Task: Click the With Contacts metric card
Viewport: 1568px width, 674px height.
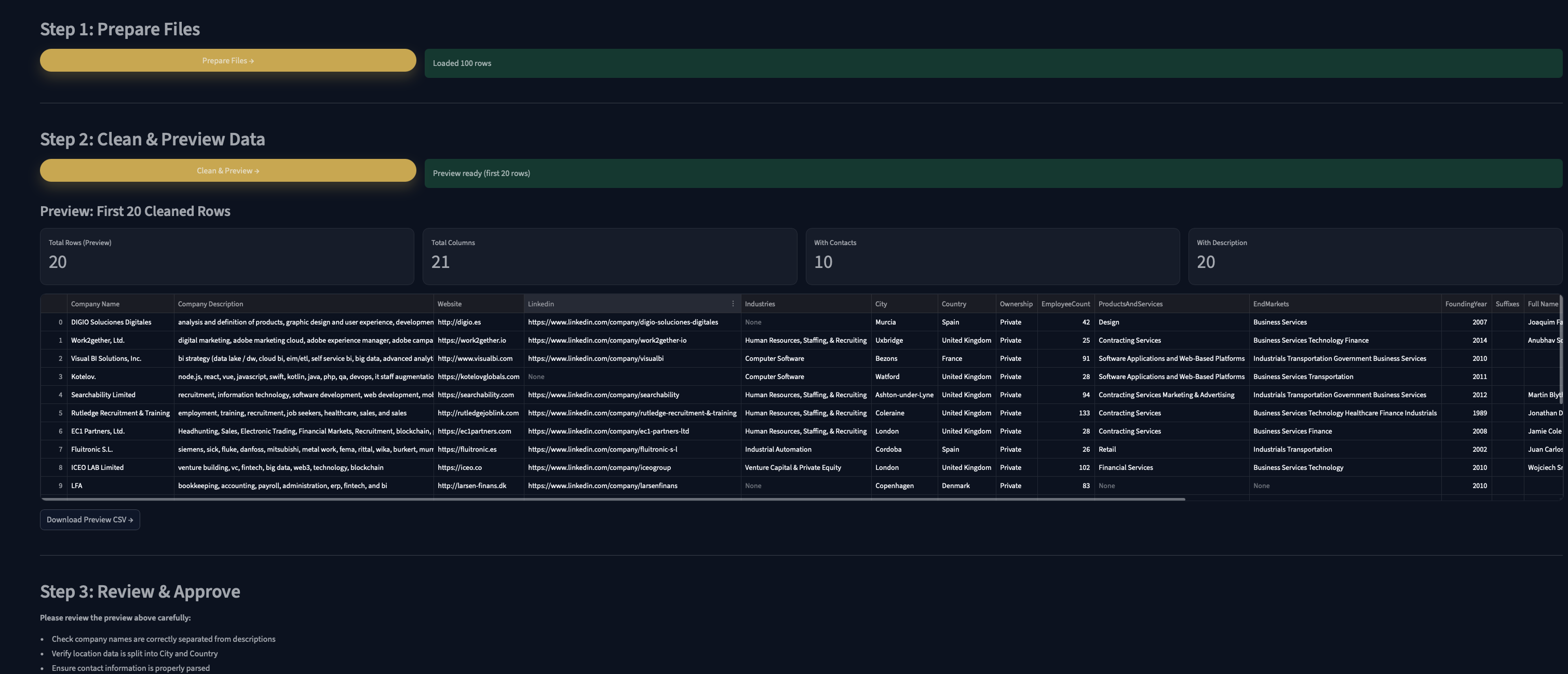Action: coord(992,255)
